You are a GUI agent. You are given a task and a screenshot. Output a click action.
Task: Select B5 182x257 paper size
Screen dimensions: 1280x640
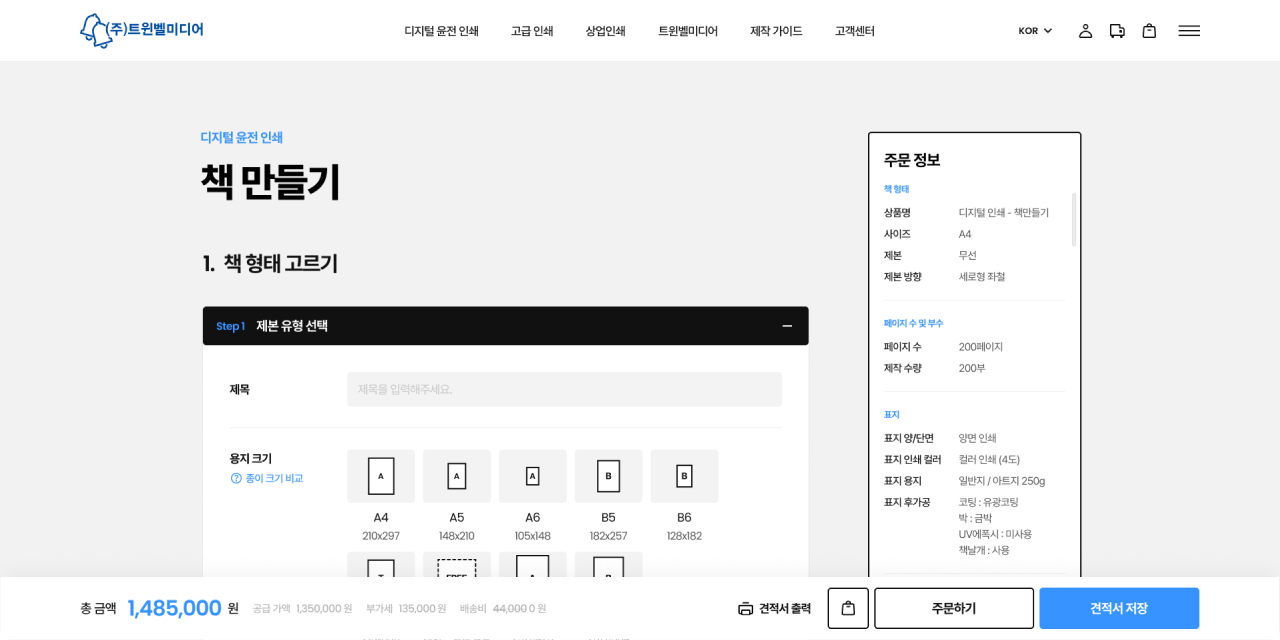[608, 476]
